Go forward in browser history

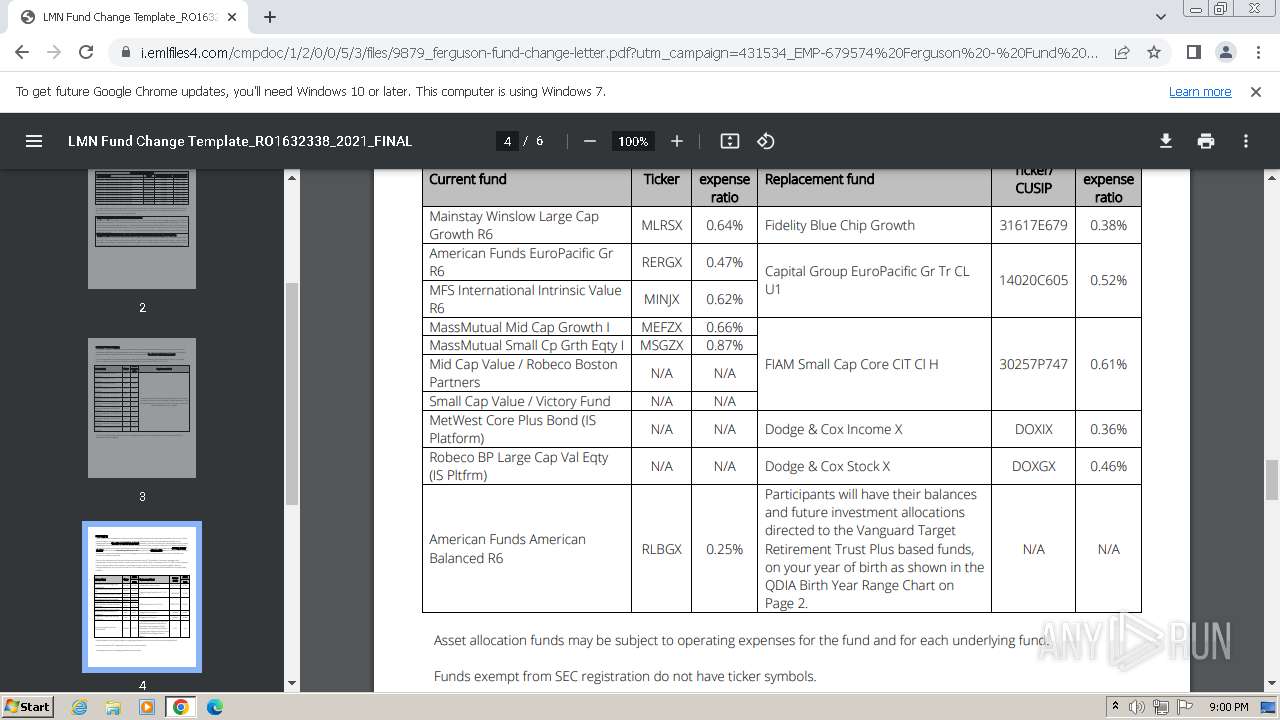coord(54,52)
